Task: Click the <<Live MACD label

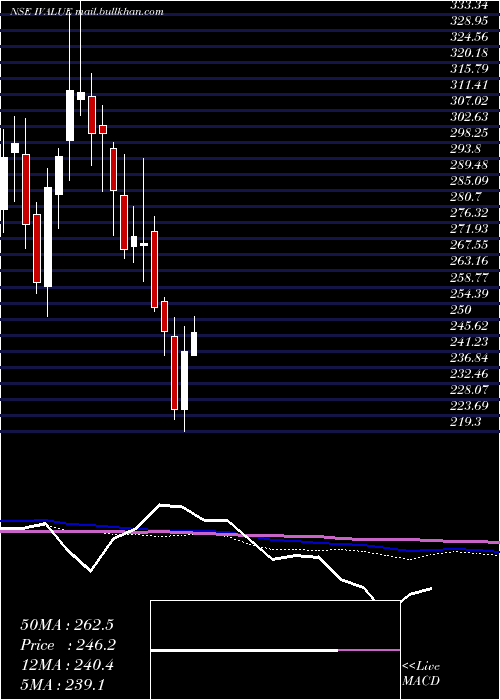Action: [x=421, y=674]
